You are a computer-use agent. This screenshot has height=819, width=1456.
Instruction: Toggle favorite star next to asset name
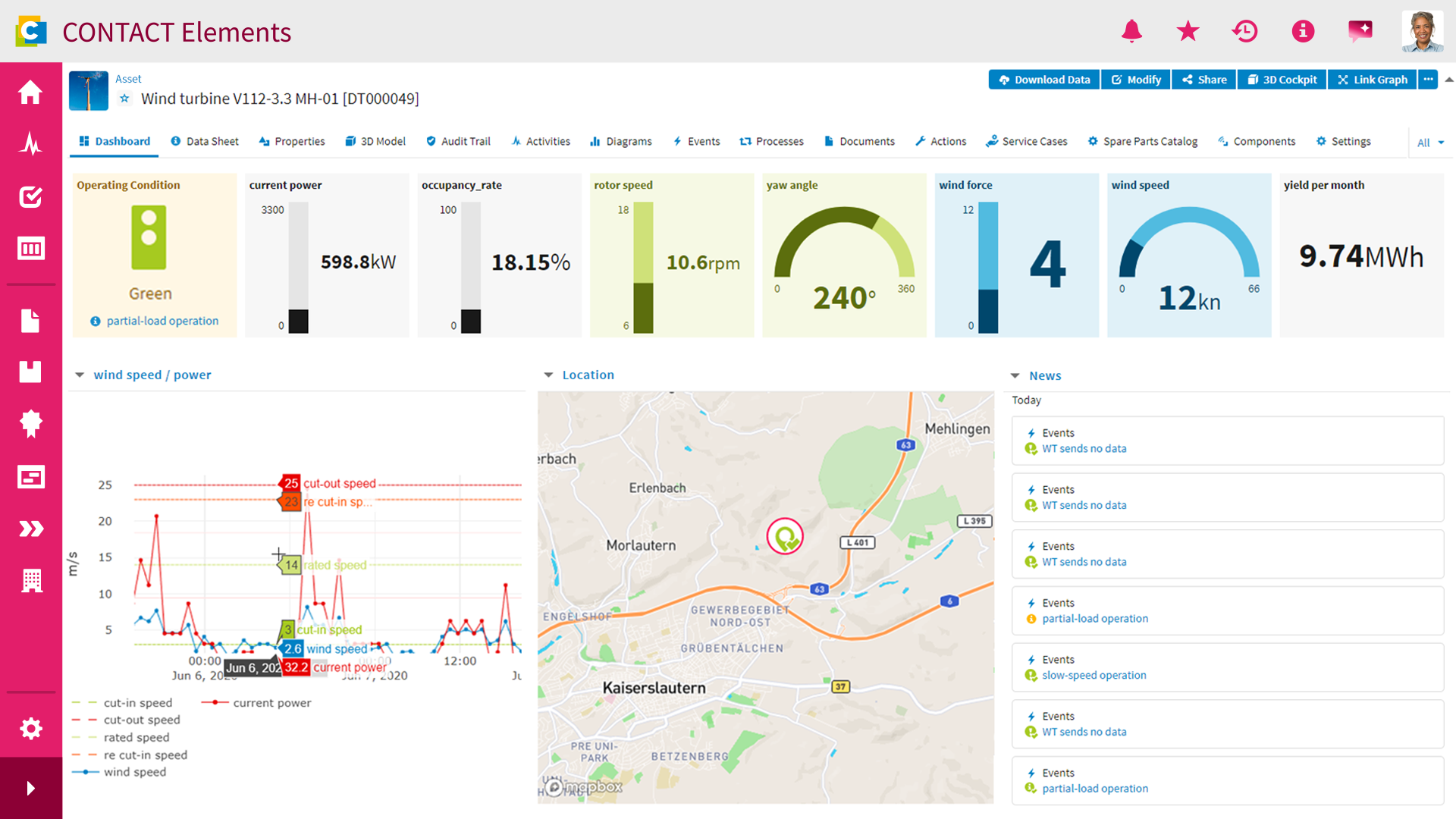click(x=124, y=99)
